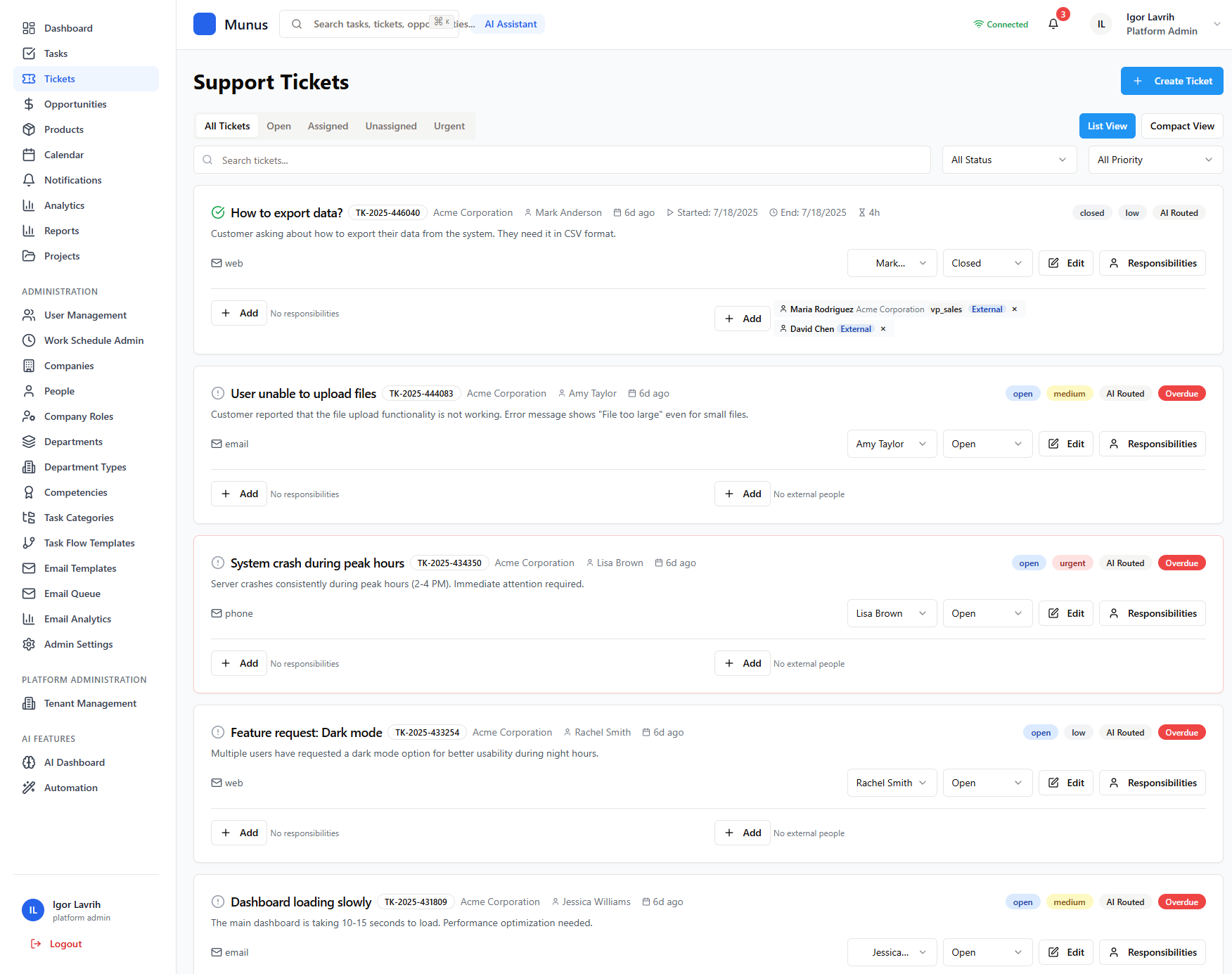
Task: Click the Logout link
Action: [65, 943]
